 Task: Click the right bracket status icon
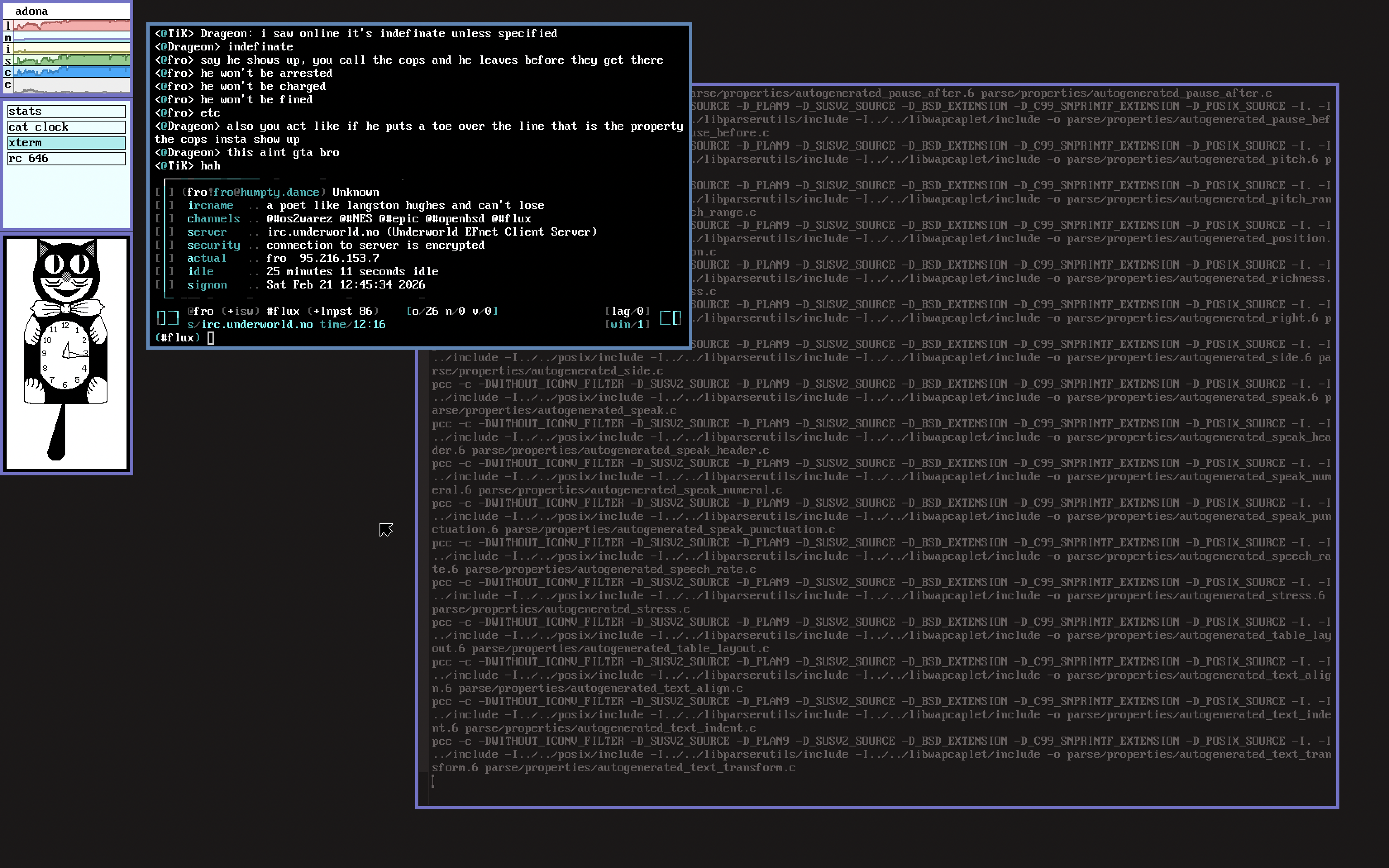(x=671, y=317)
